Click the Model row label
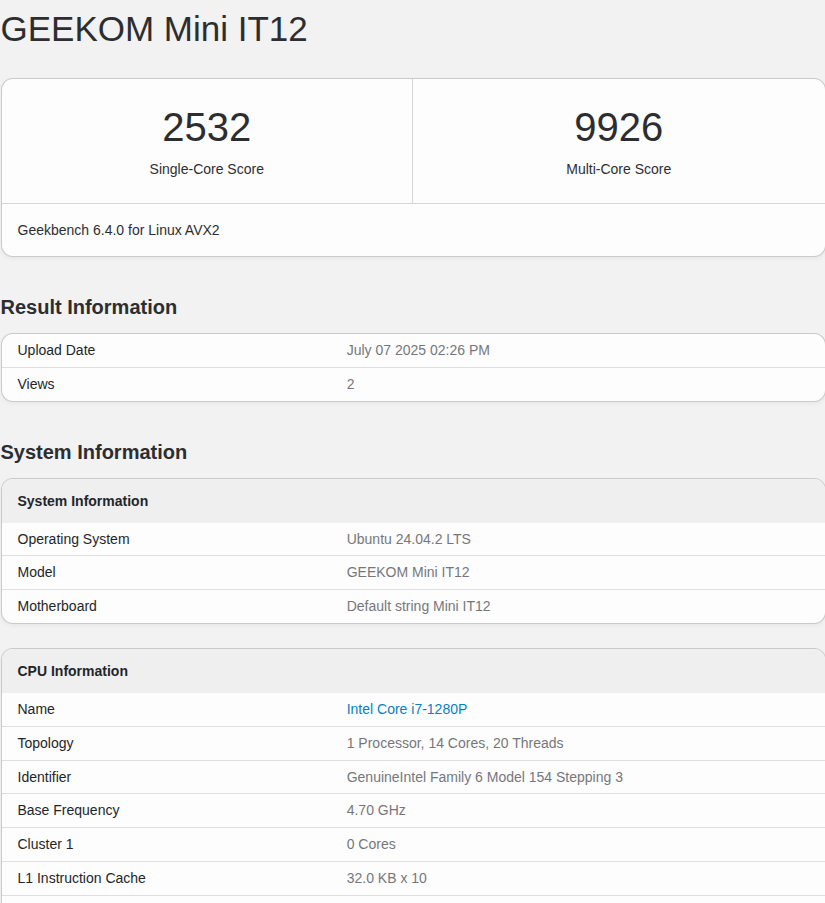The height and width of the screenshot is (903, 825). click(x=37, y=572)
